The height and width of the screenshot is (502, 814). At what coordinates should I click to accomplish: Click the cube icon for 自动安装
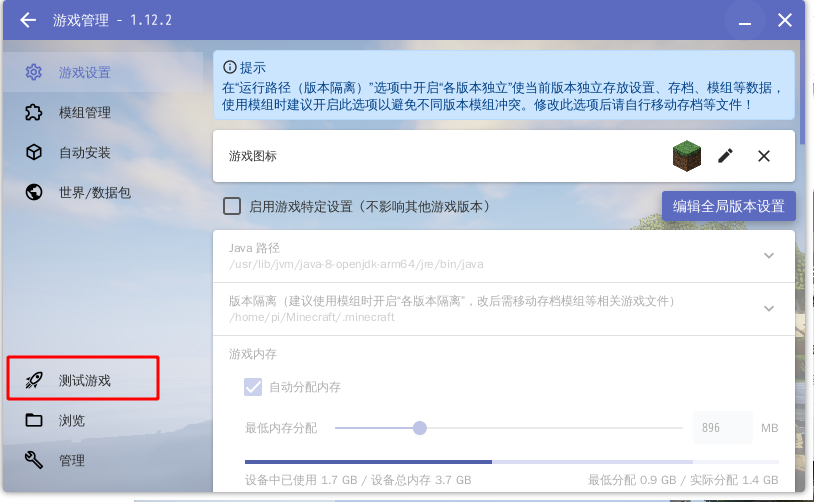34,152
